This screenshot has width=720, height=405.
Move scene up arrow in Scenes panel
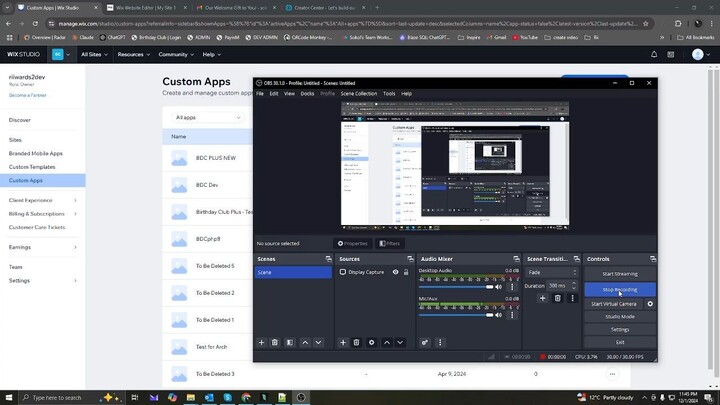[305, 343]
